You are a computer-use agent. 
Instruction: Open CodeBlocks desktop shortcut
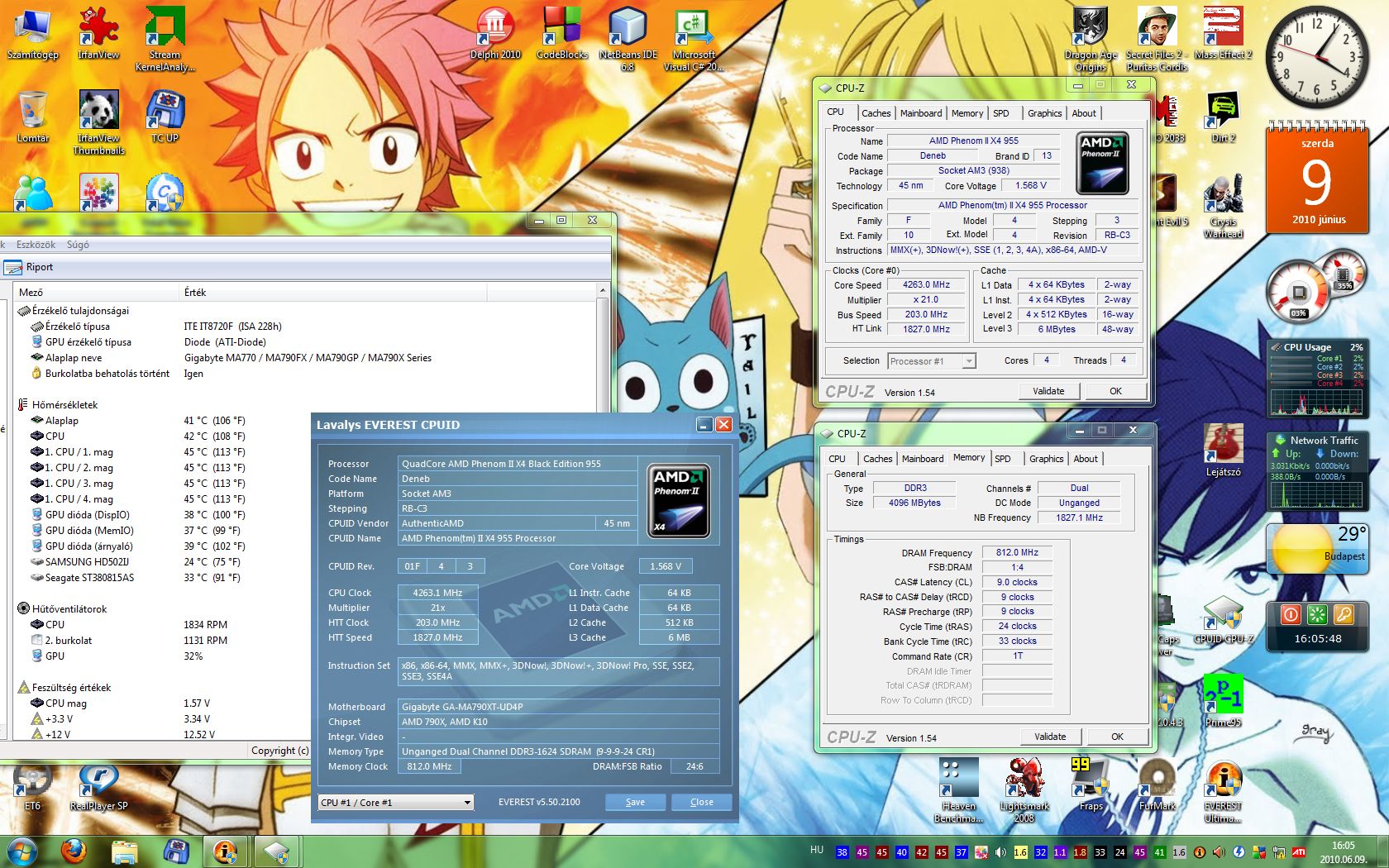(562, 34)
